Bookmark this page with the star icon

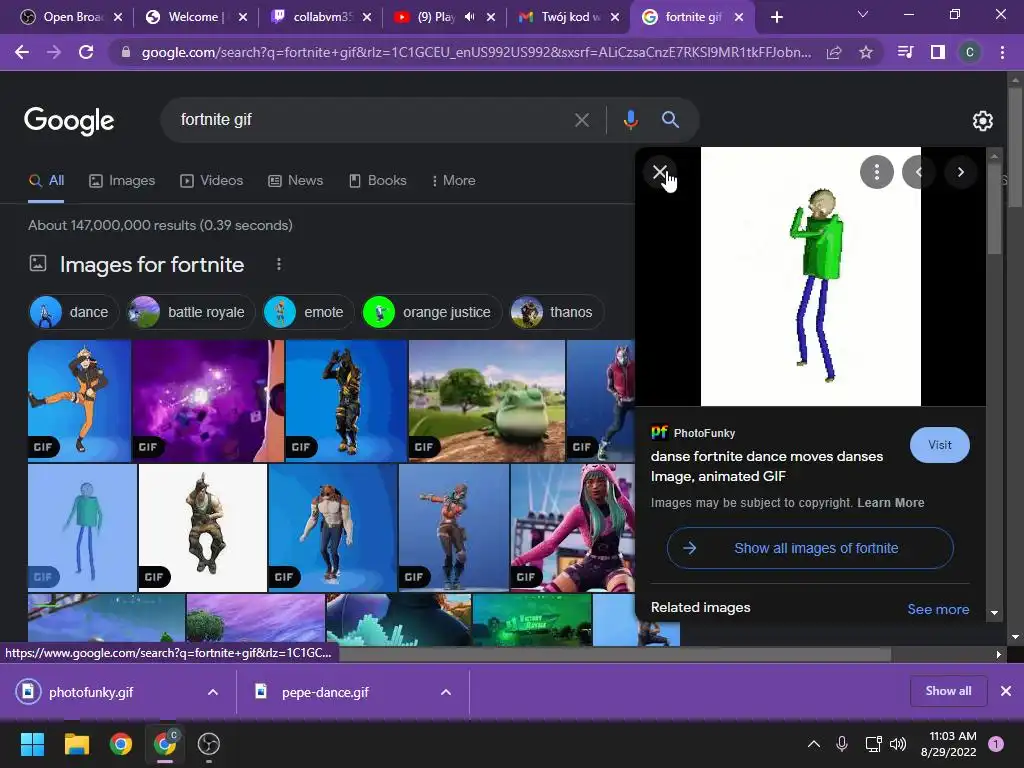[x=866, y=52]
